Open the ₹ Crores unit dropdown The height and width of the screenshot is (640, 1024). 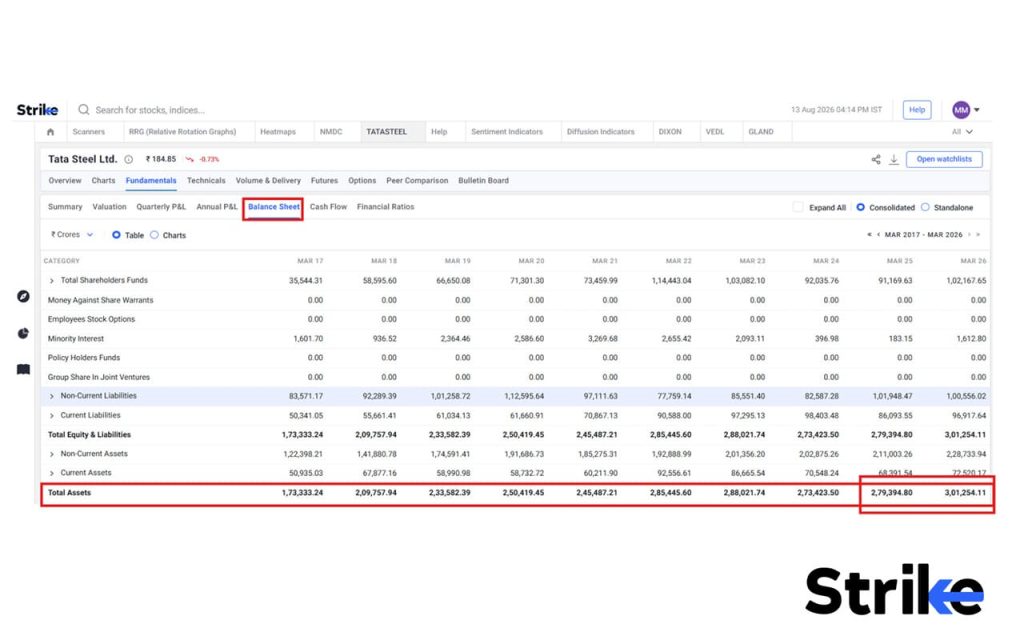pos(72,234)
